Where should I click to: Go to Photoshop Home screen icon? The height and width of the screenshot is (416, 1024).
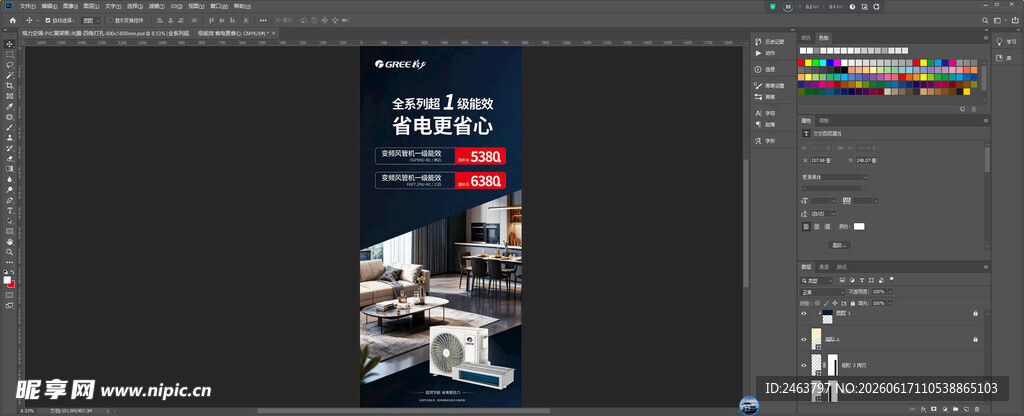click(12, 20)
